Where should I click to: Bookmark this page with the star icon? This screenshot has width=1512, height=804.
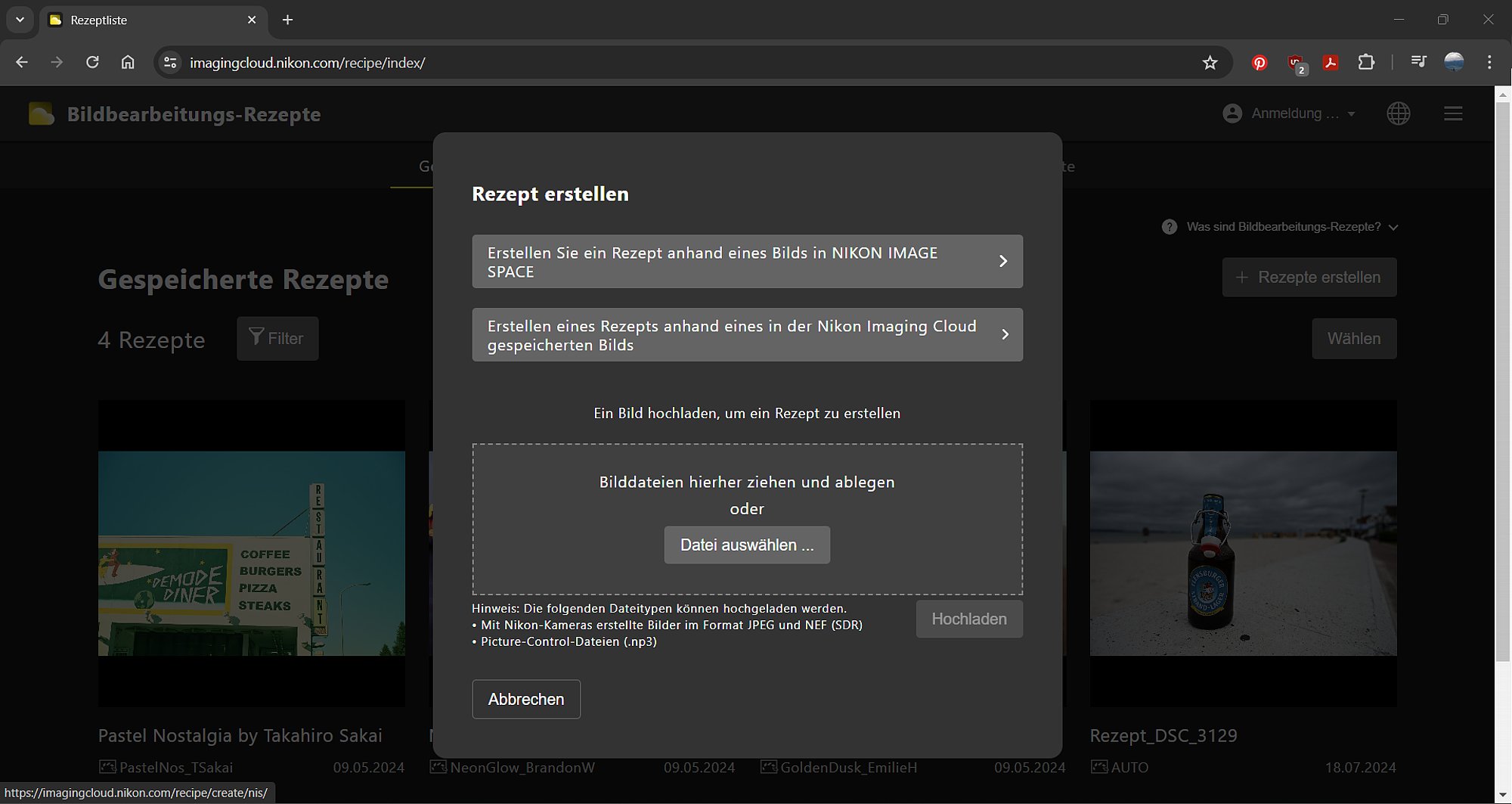(1210, 63)
